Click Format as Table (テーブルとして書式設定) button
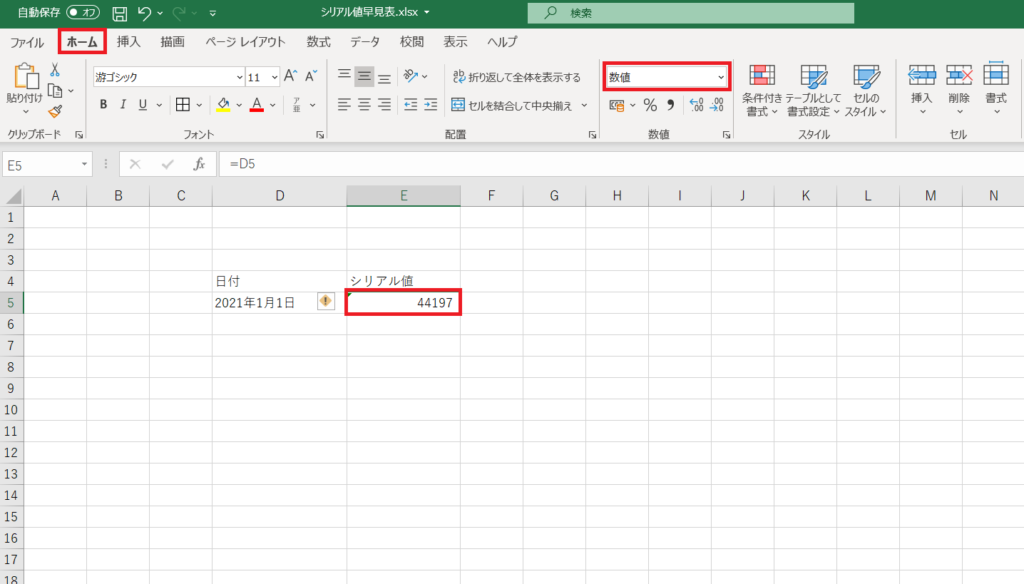 (813, 90)
